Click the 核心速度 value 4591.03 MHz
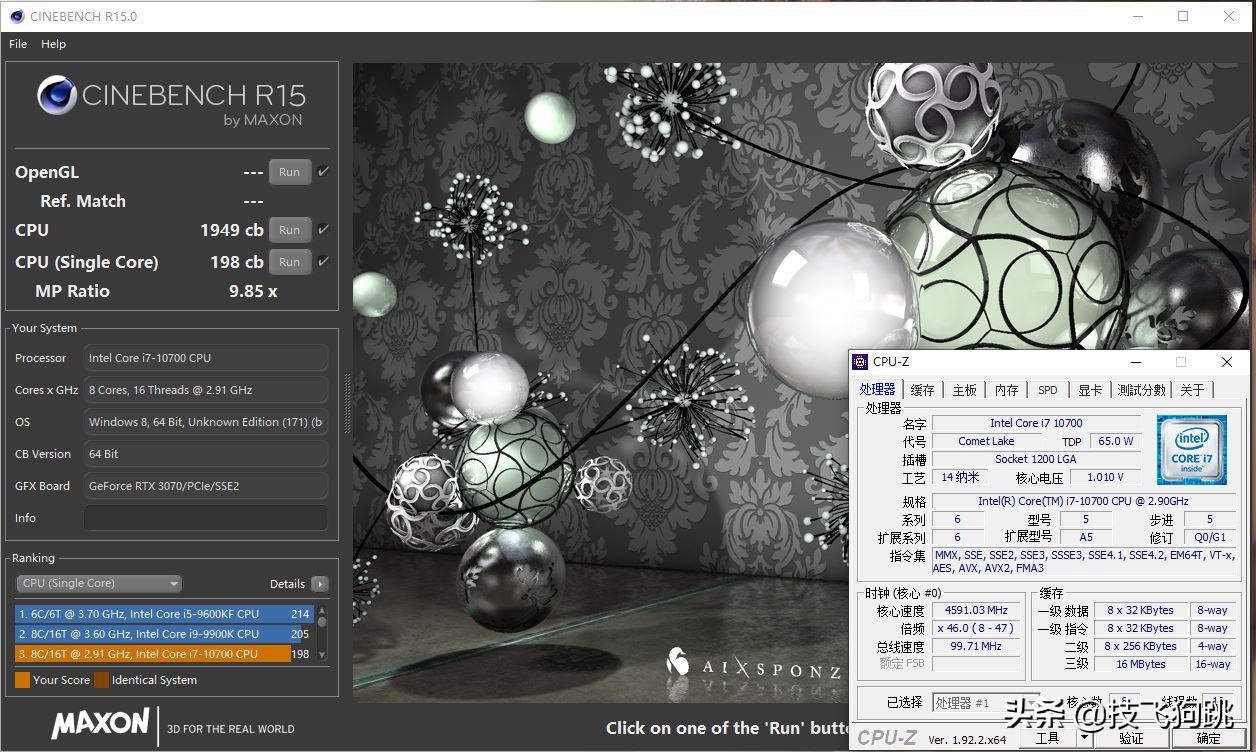 coord(976,610)
